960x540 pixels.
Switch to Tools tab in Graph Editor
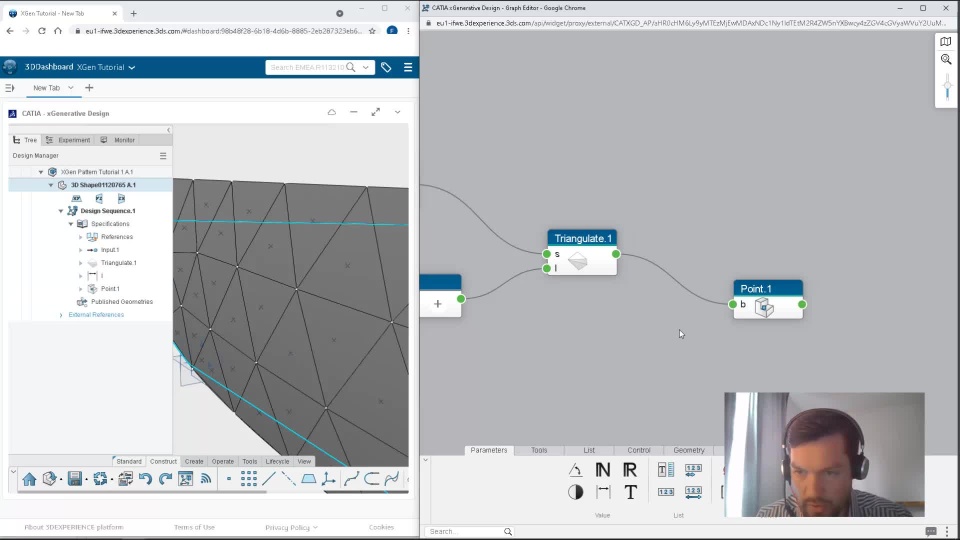tap(539, 450)
